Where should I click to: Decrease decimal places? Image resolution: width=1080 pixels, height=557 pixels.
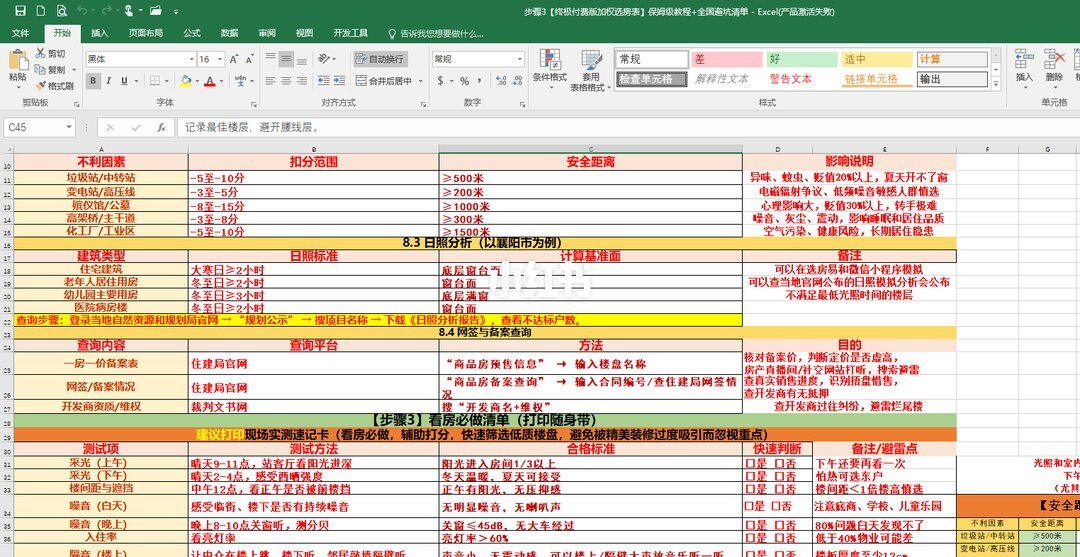[515, 81]
